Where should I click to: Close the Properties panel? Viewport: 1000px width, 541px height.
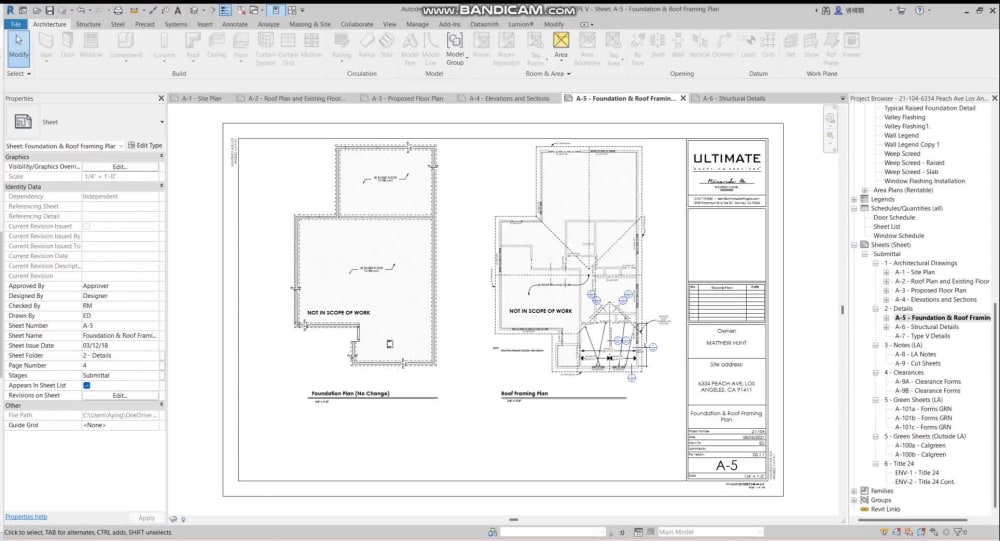pyautogui.click(x=161, y=98)
